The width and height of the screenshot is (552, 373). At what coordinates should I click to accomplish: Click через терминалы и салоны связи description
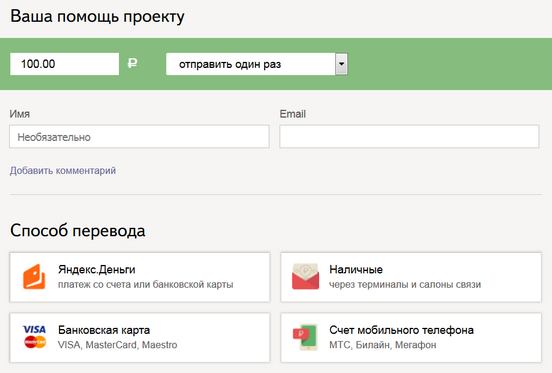pos(405,284)
